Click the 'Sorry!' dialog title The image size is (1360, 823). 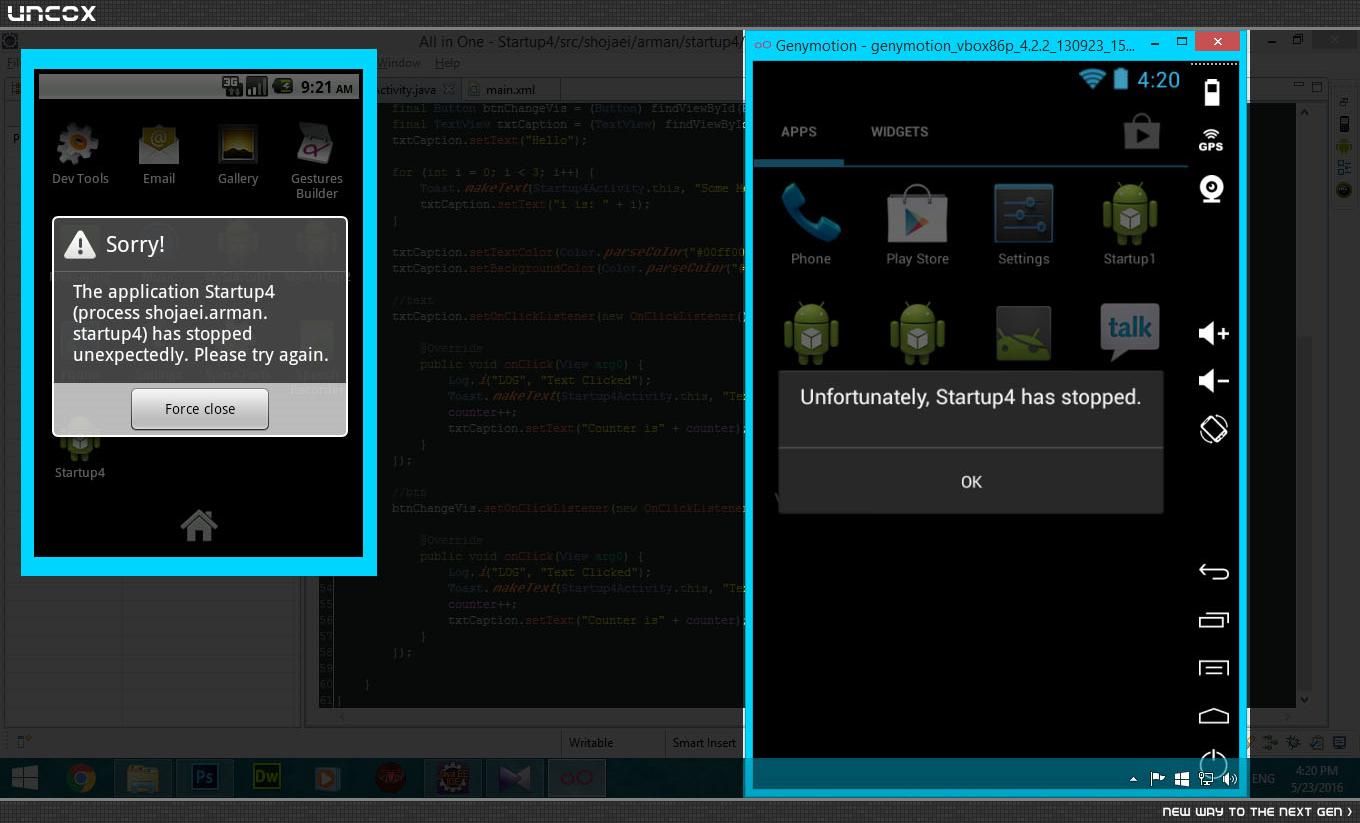tap(135, 244)
